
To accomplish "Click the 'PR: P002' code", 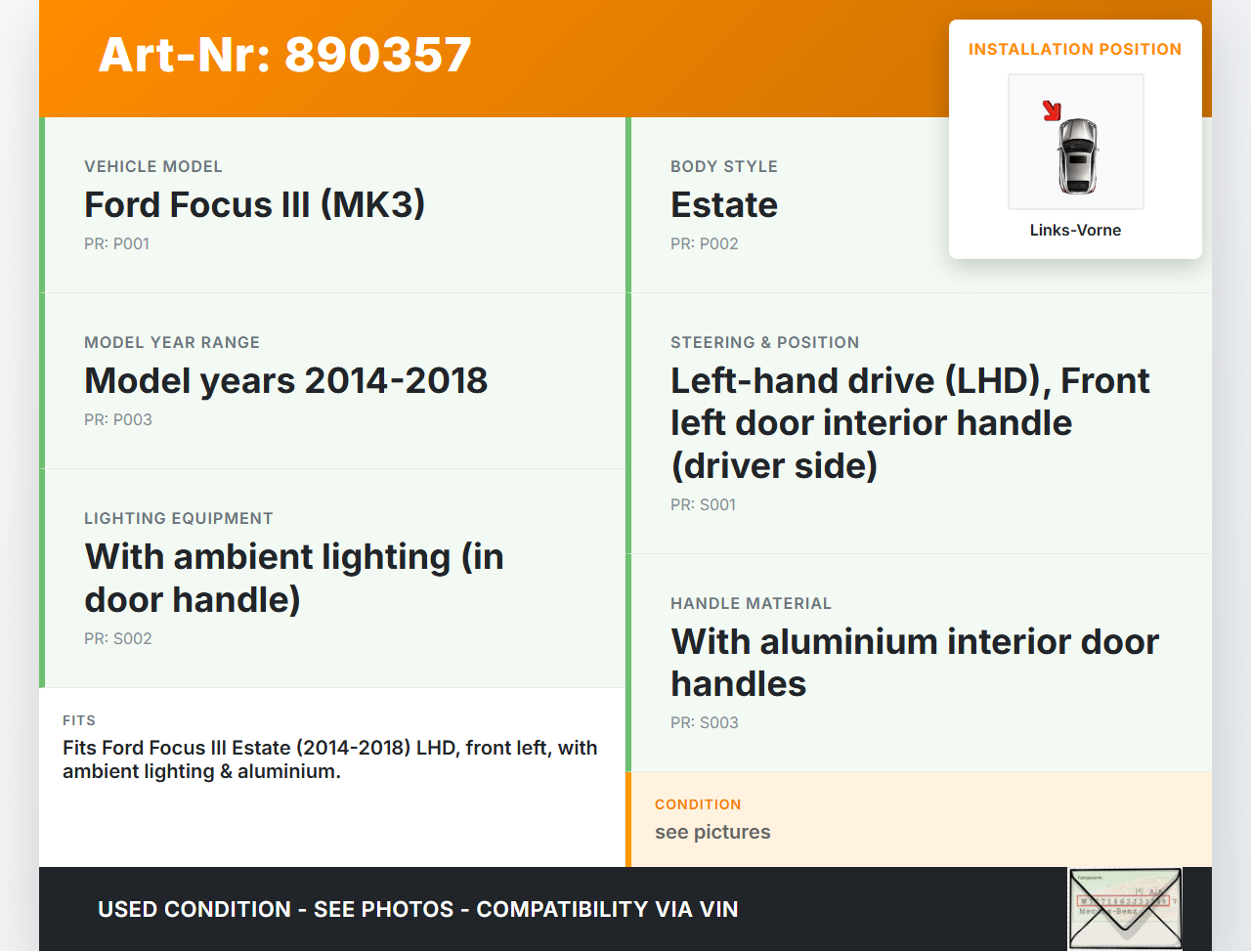I will 705,243.
